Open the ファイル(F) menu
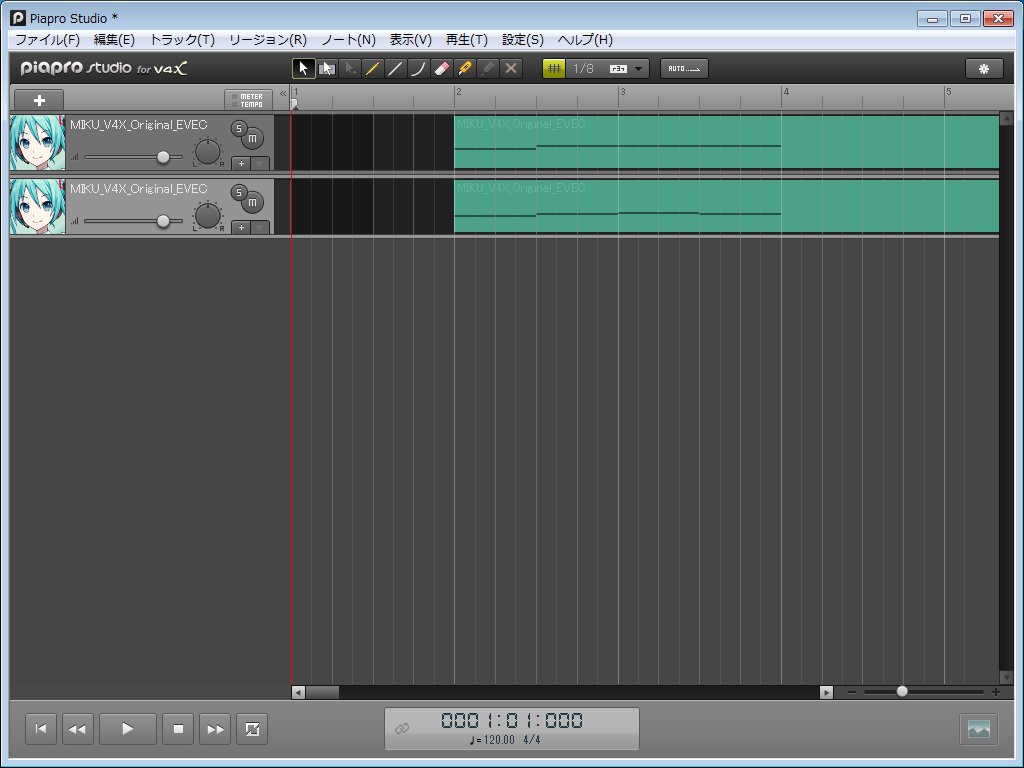Screen dimensions: 1024x768 click(x=47, y=40)
